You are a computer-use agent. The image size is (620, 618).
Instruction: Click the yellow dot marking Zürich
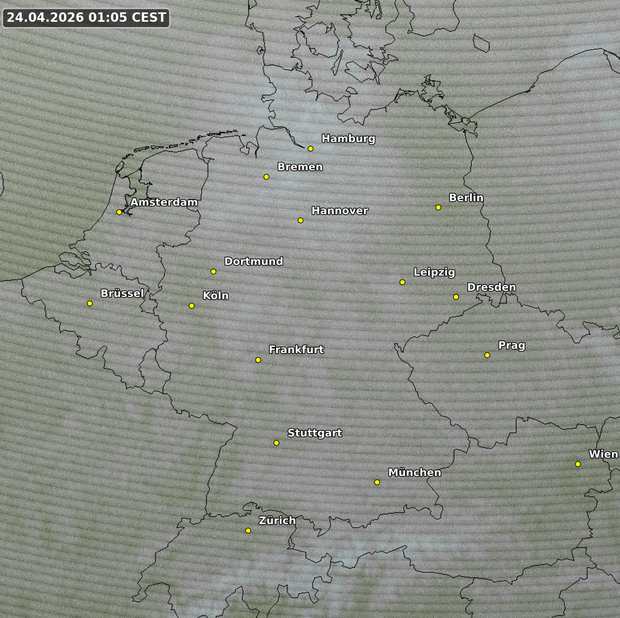[x=248, y=531]
